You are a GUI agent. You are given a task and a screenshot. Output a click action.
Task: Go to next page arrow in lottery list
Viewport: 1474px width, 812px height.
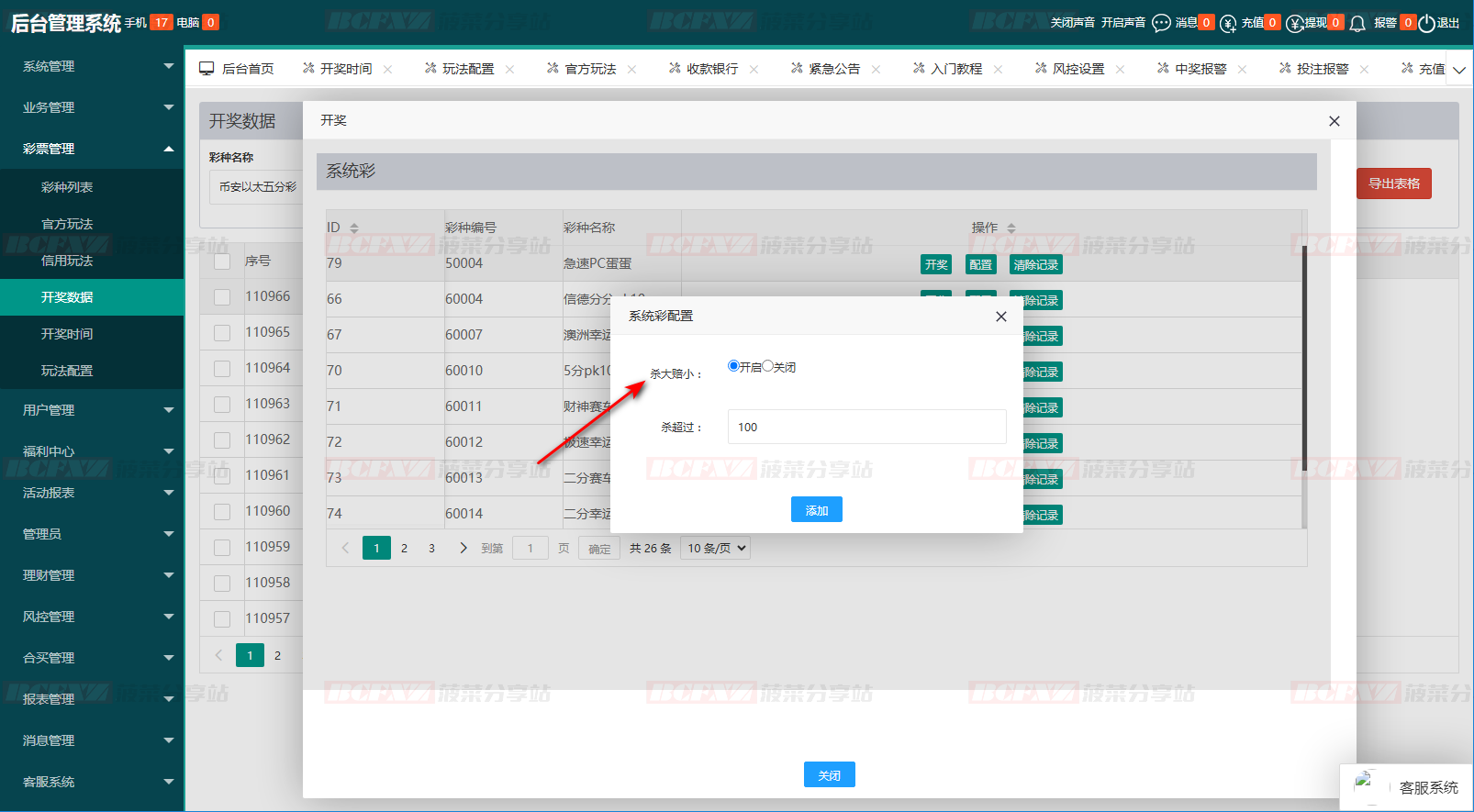[463, 548]
